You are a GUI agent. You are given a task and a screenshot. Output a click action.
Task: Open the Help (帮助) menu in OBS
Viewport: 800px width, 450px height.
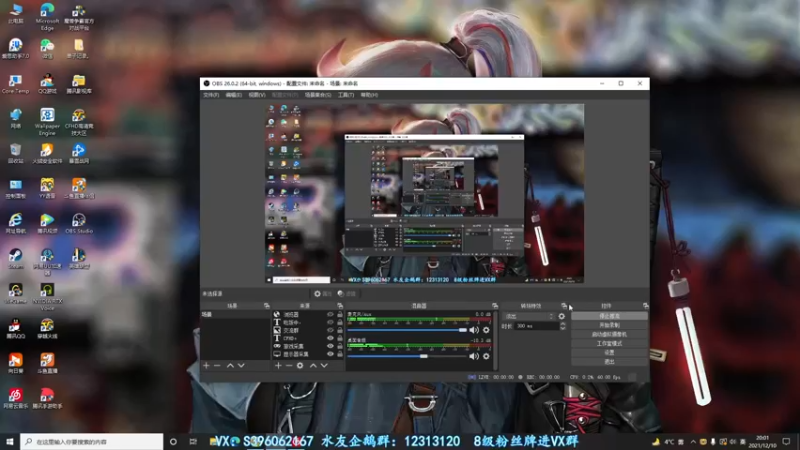click(369, 95)
